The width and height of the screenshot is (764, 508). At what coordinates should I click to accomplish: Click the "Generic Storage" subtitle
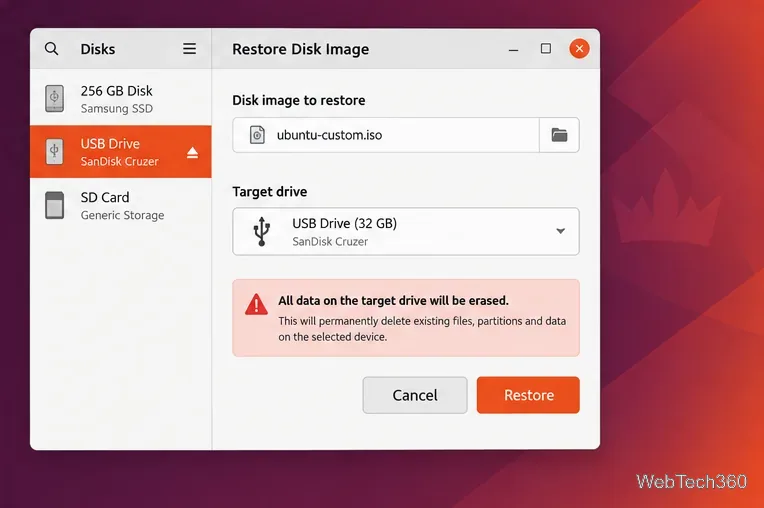point(122,215)
